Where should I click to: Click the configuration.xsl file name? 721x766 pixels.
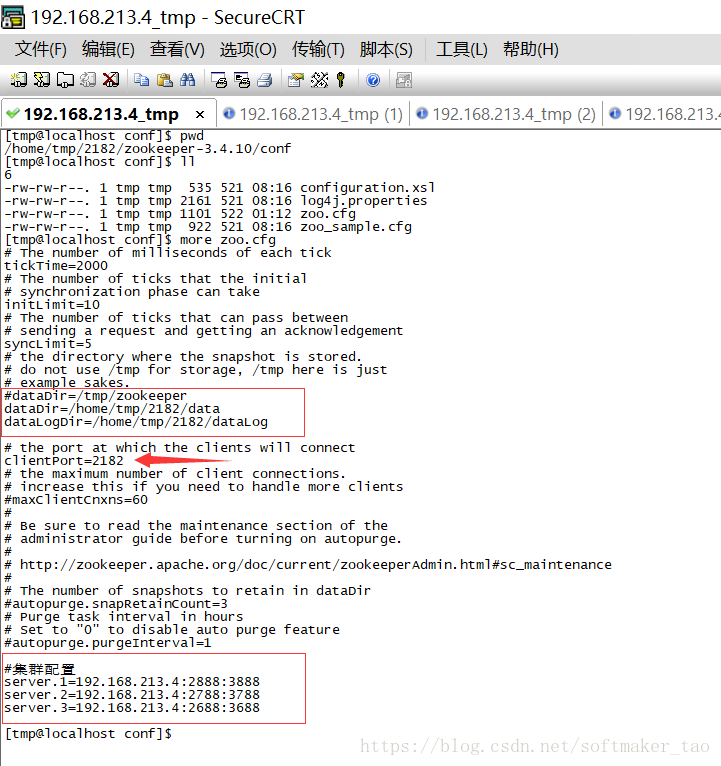click(367, 188)
